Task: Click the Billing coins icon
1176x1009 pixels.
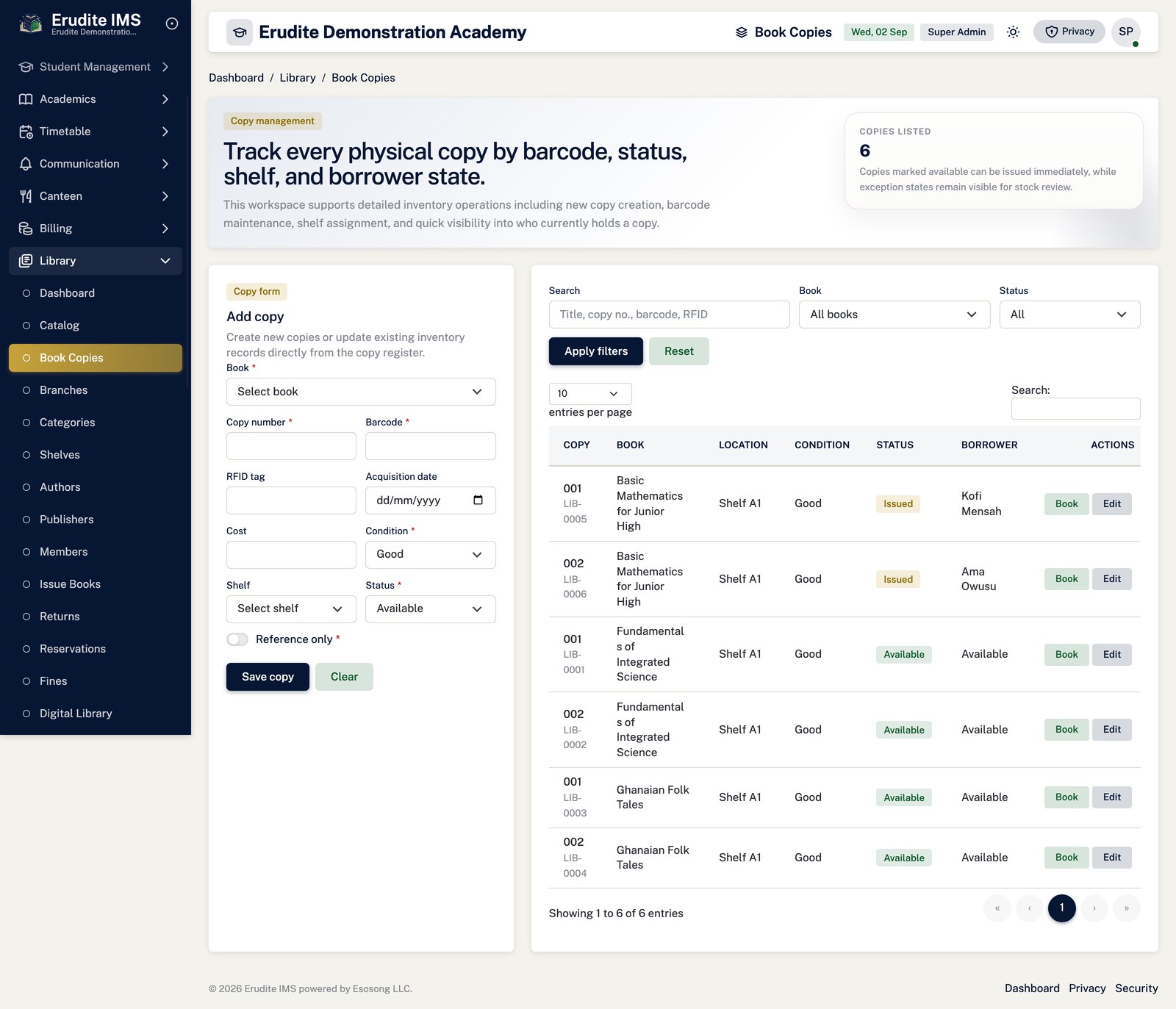Action: (x=26, y=229)
